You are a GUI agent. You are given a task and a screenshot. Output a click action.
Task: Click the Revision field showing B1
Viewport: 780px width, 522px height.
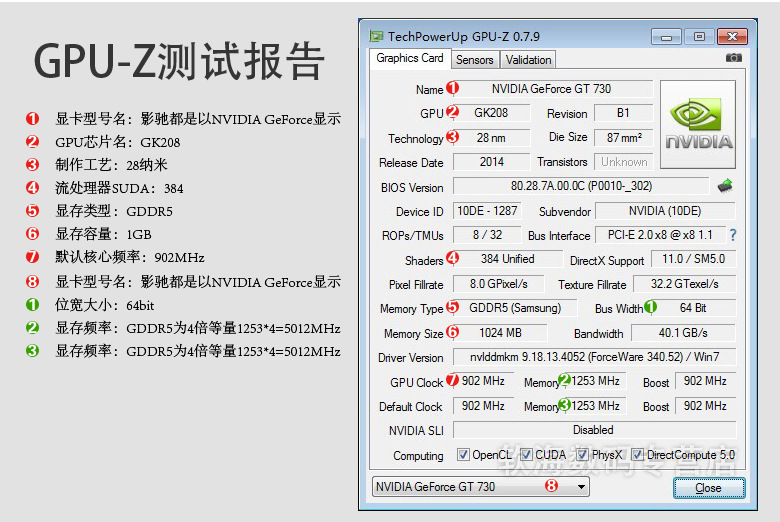[623, 113]
